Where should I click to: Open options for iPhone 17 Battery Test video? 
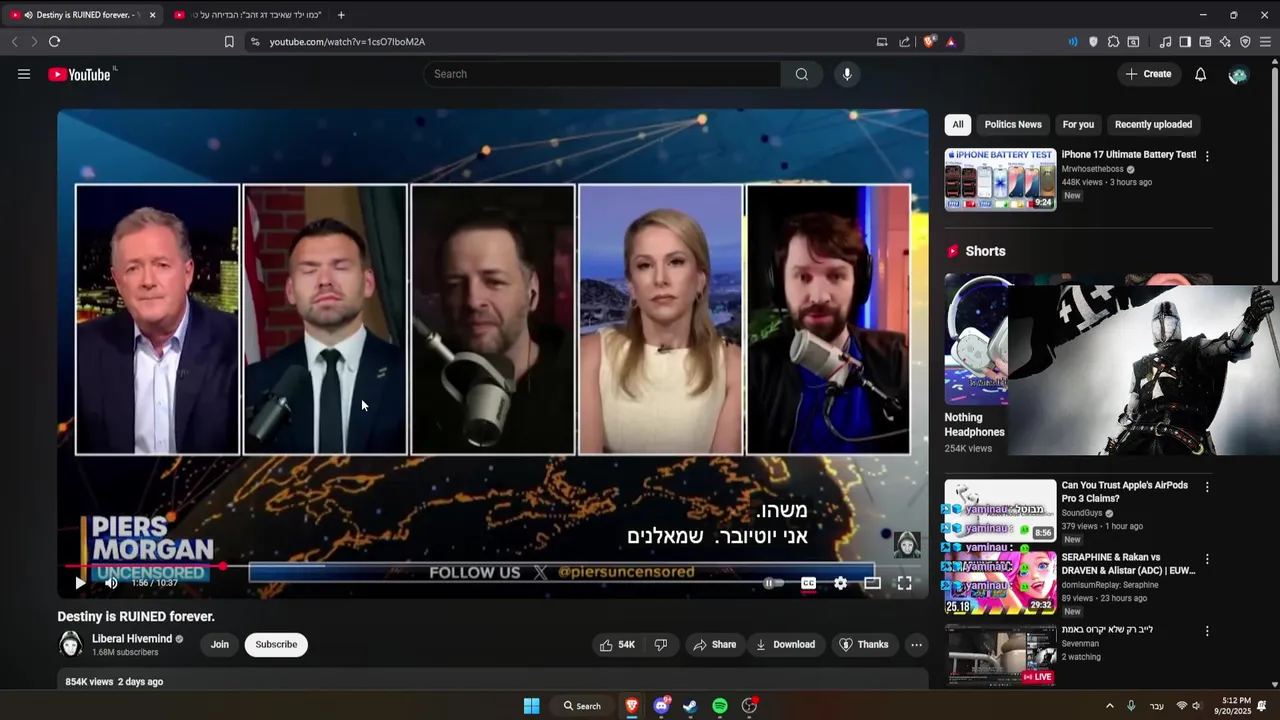(x=1207, y=156)
